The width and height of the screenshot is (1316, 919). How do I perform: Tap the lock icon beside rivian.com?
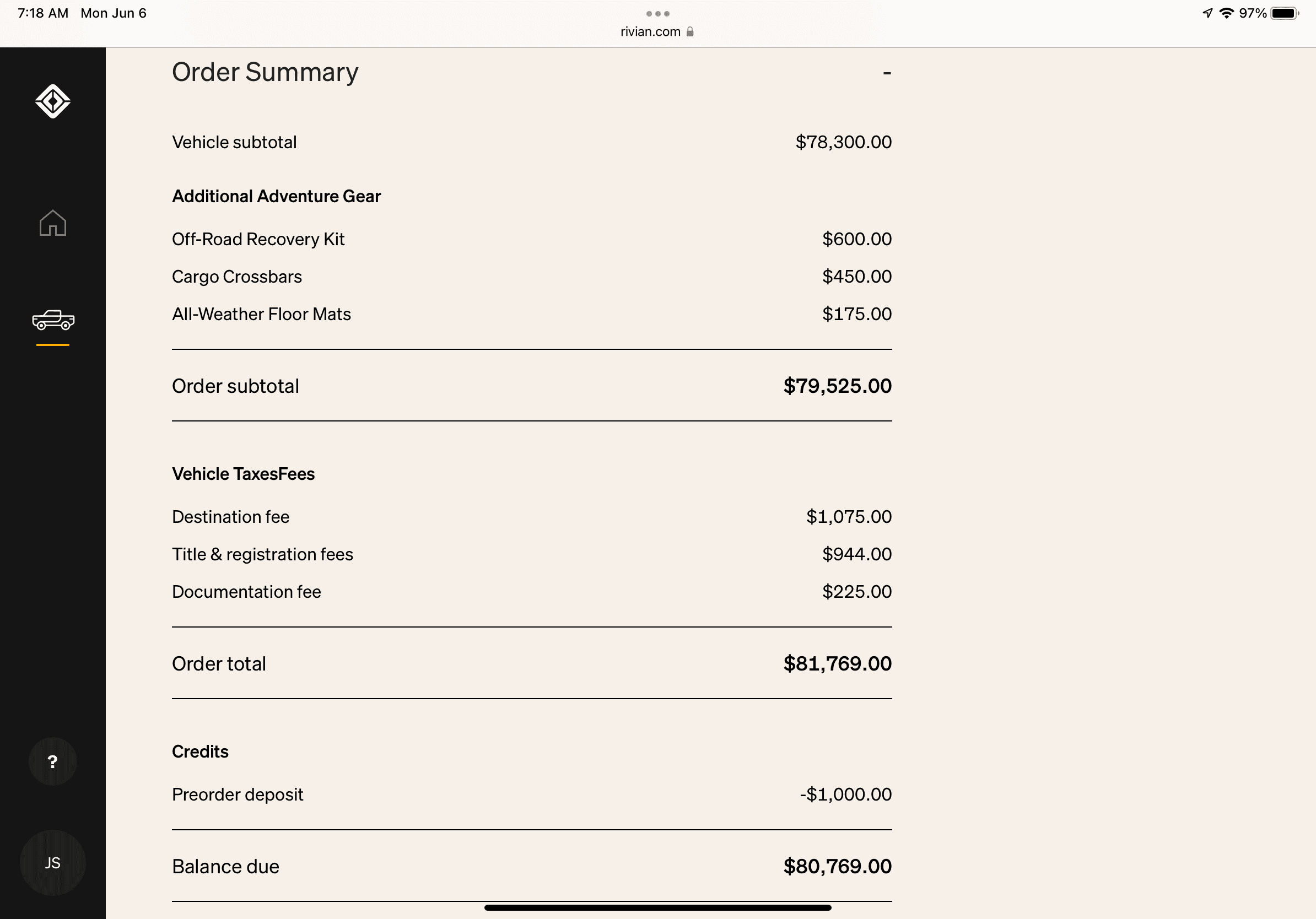[690, 31]
